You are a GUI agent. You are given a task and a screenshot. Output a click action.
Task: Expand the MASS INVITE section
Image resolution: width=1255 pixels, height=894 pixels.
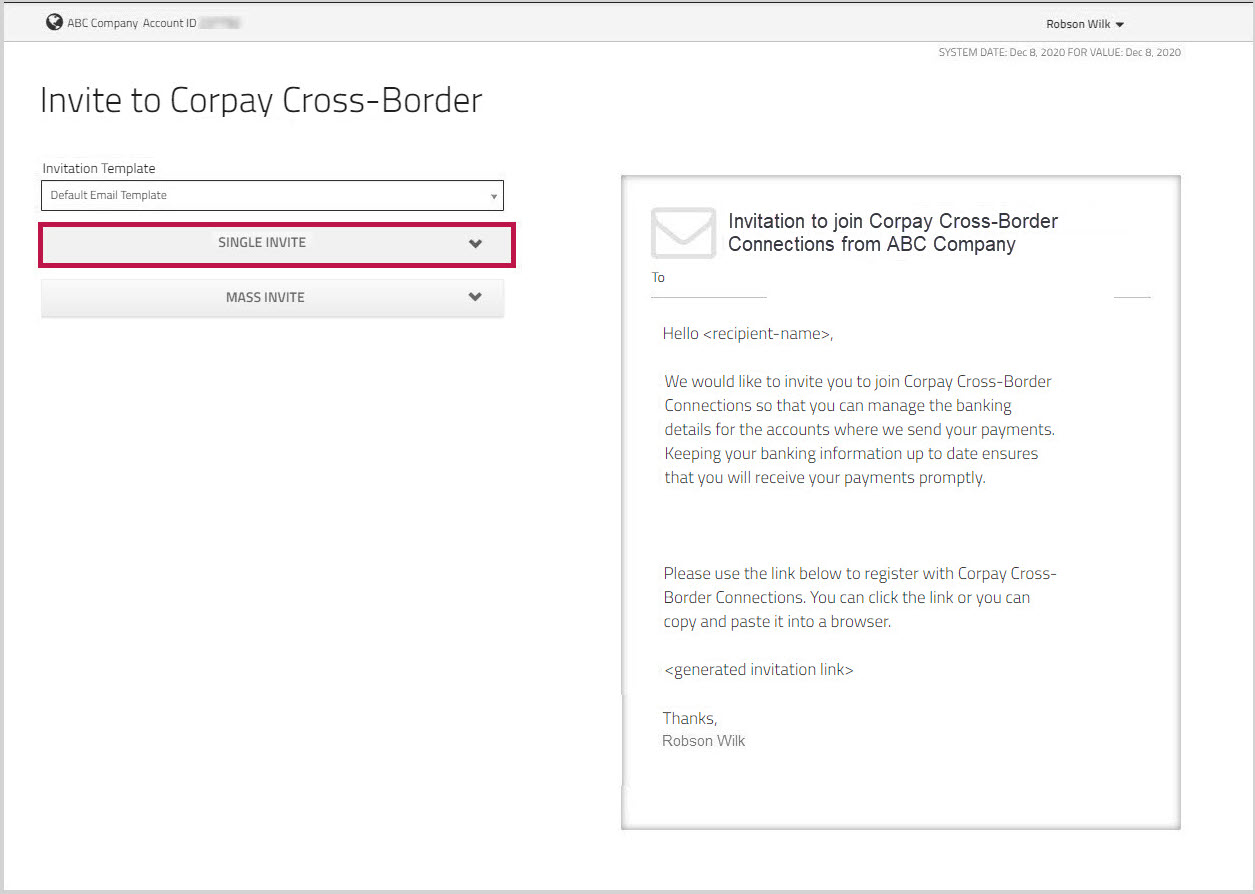pyautogui.click(x=272, y=297)
